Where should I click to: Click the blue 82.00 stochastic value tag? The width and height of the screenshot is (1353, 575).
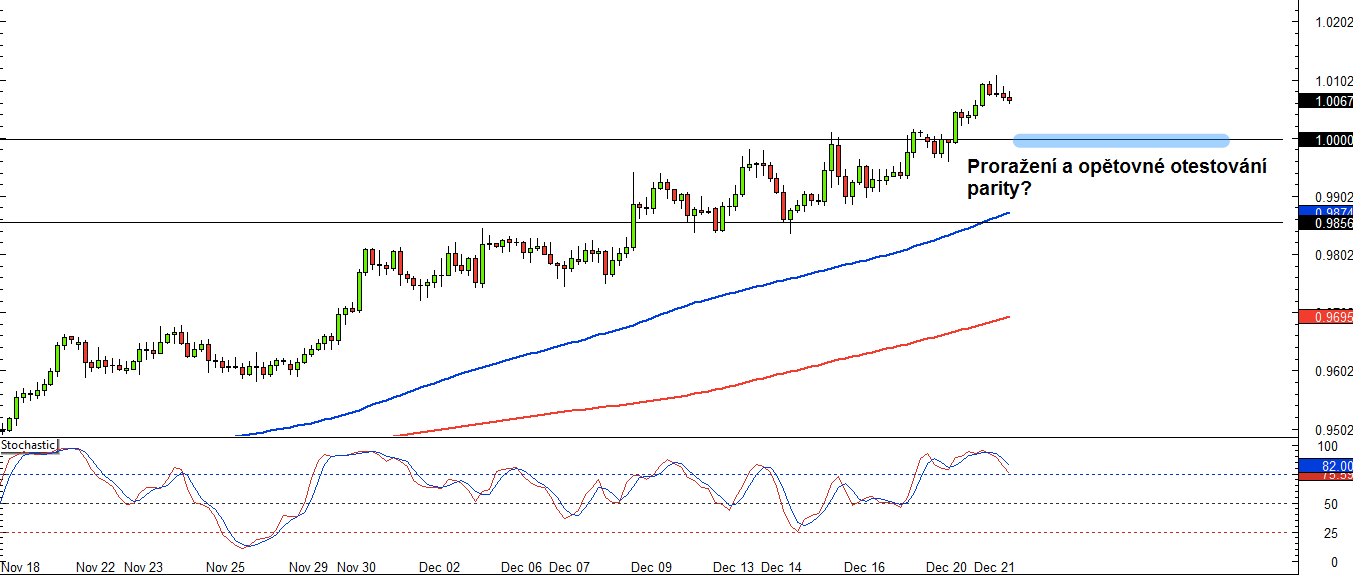[1325, 466]
